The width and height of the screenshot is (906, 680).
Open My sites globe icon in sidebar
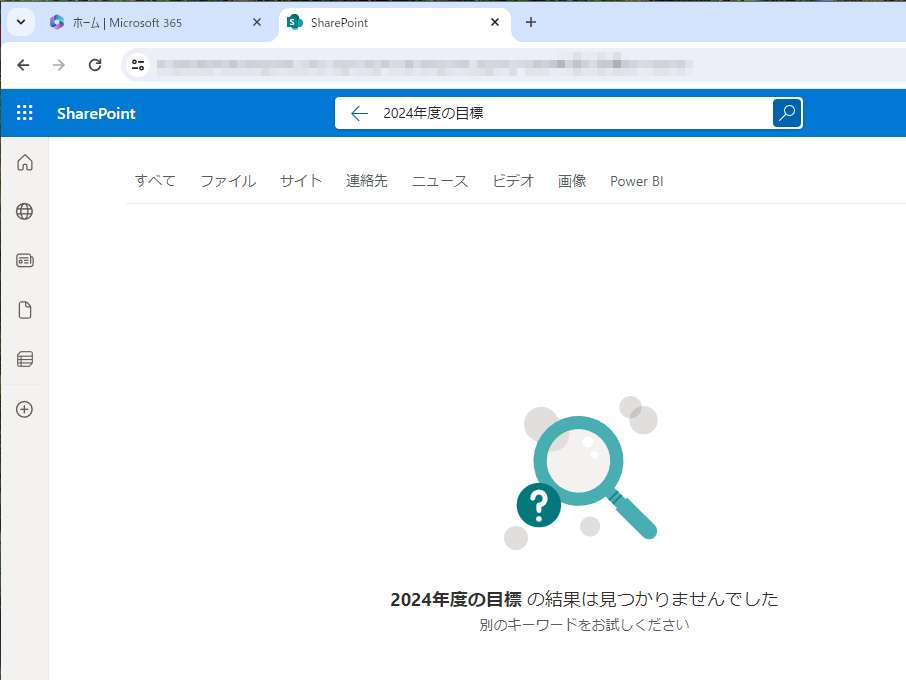coord(25,211)
